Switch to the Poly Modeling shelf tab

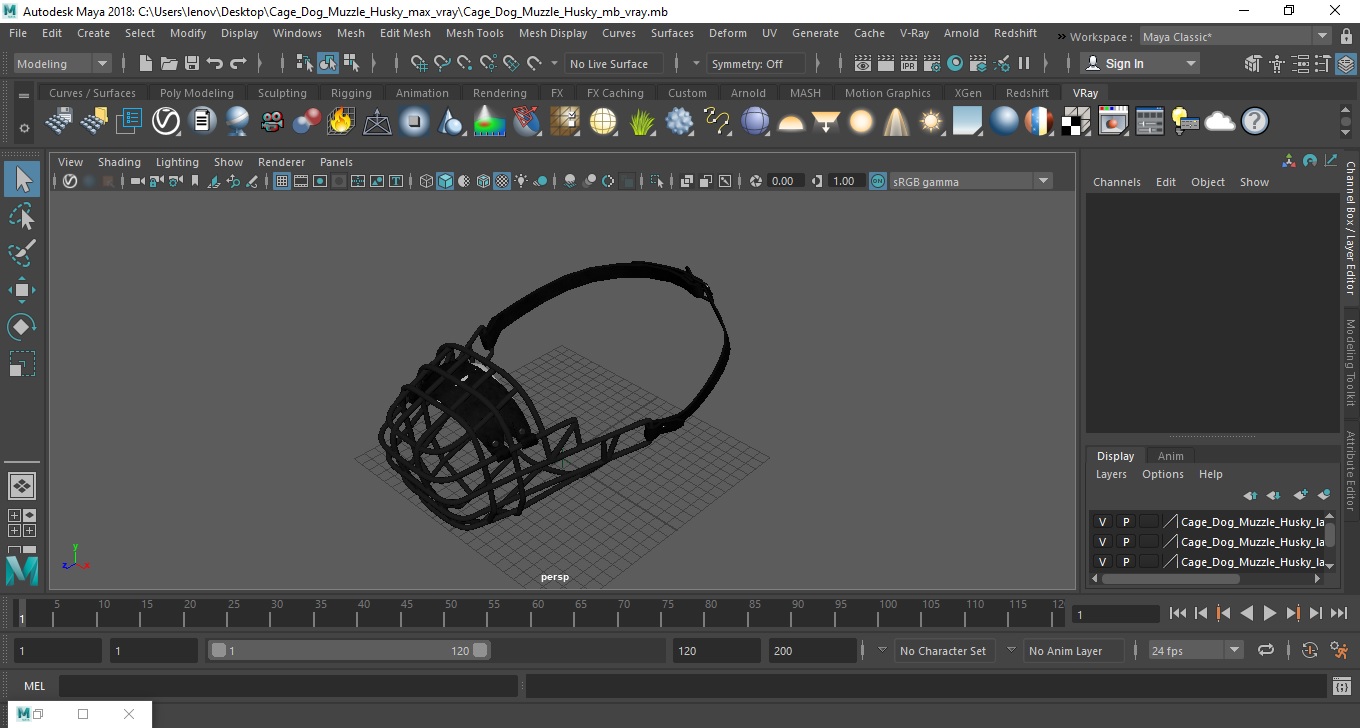196,93
